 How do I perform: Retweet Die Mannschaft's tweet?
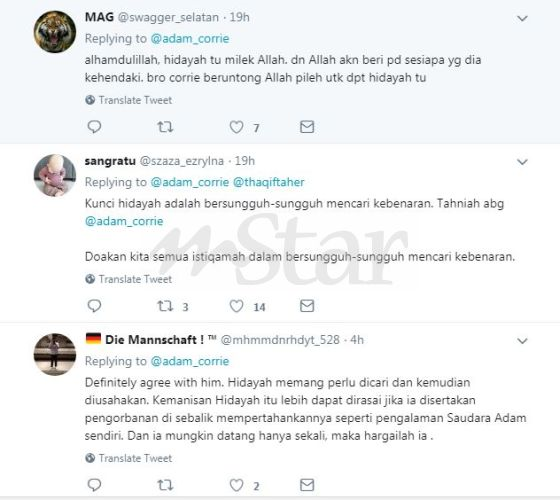coord(165,485)
